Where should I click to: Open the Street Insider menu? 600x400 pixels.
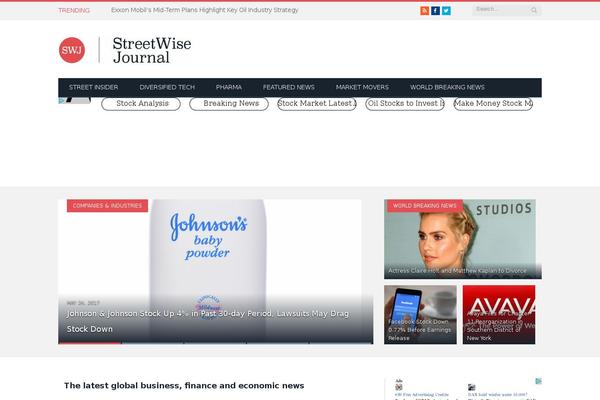pos(93,87)
